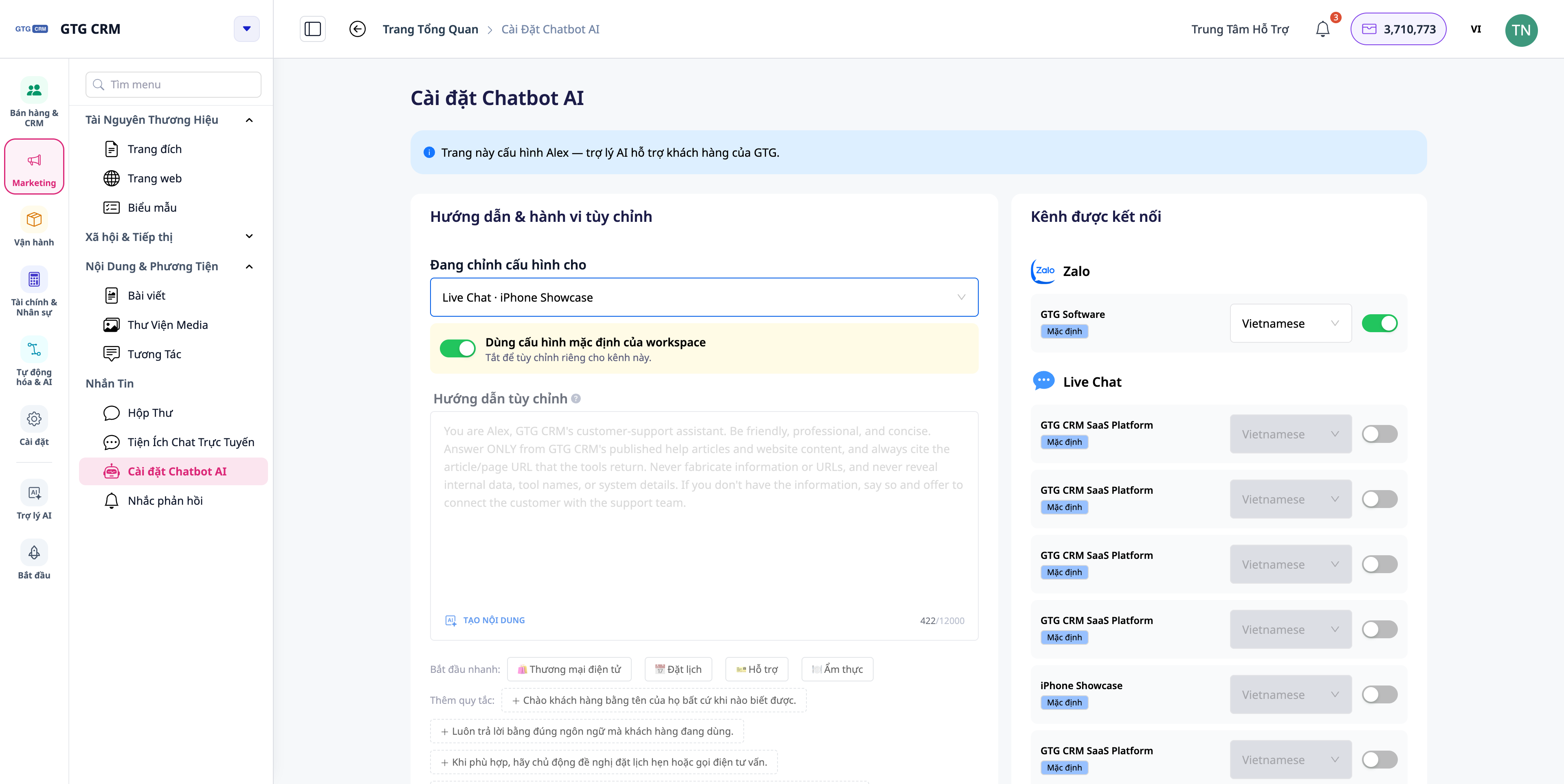
Task: Select Cài đặt Chatbot AI menu item
Action: [x=174, y=471]
